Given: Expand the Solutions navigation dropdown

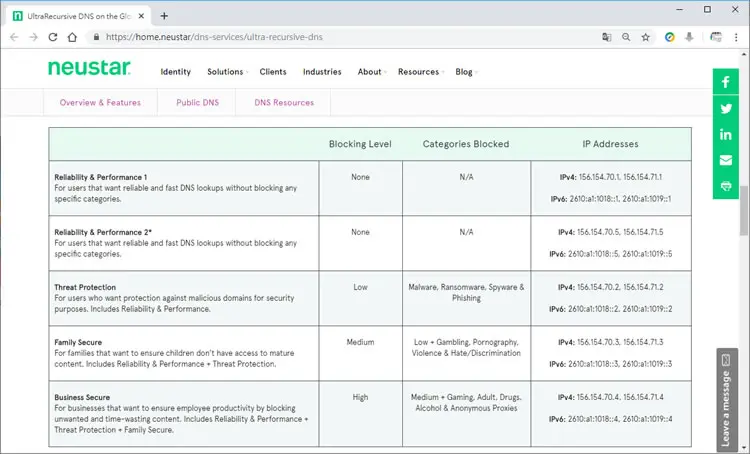Looking at the screenshot, I should 228,72.
